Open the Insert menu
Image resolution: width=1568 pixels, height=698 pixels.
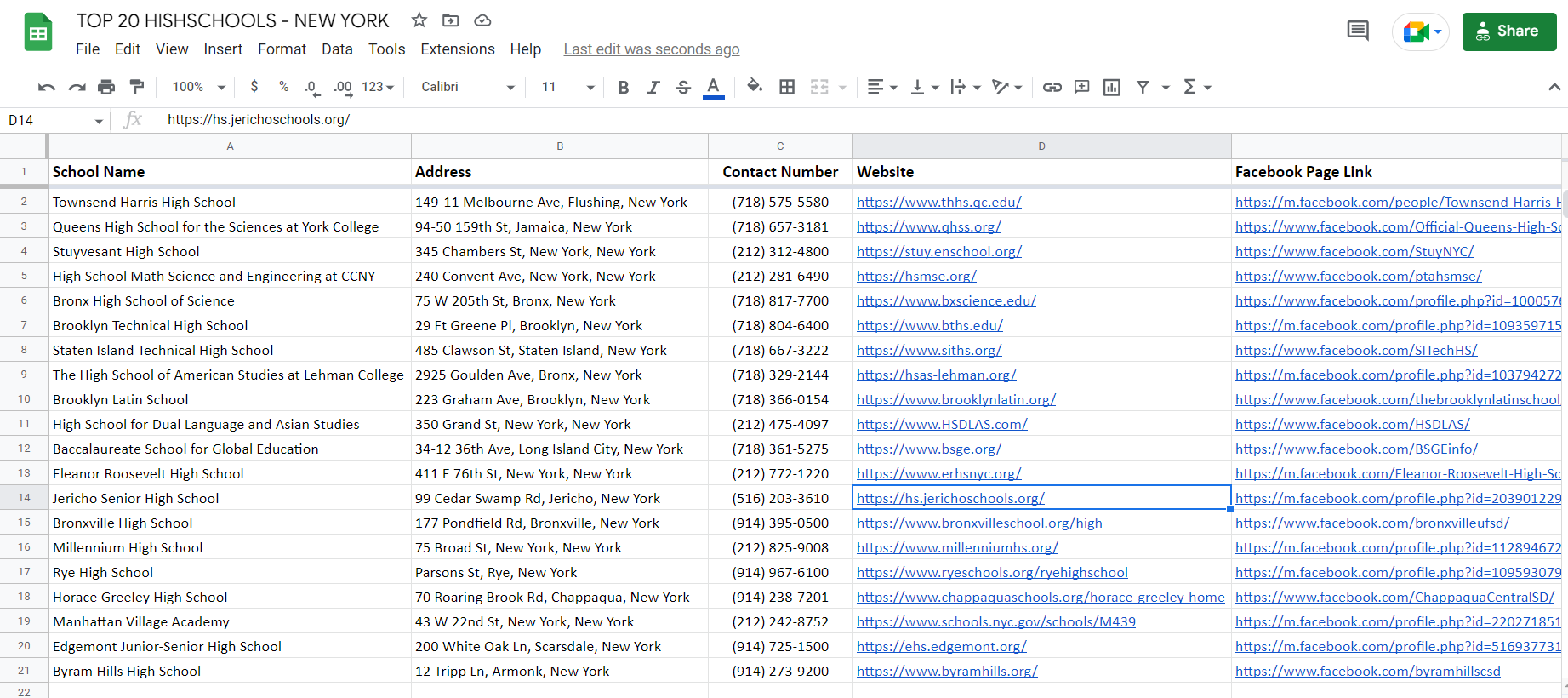tap(223, 49)
